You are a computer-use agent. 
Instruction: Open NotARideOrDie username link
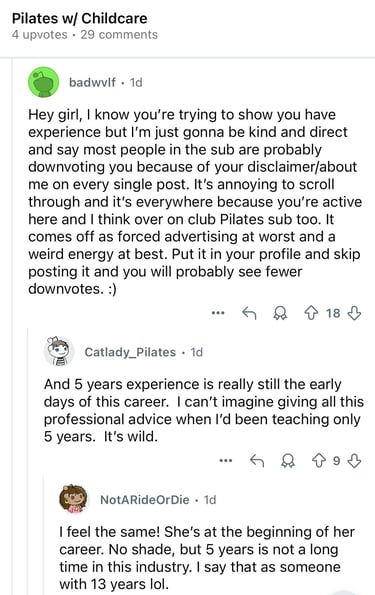pyautogui.click(x=145, y=499)
